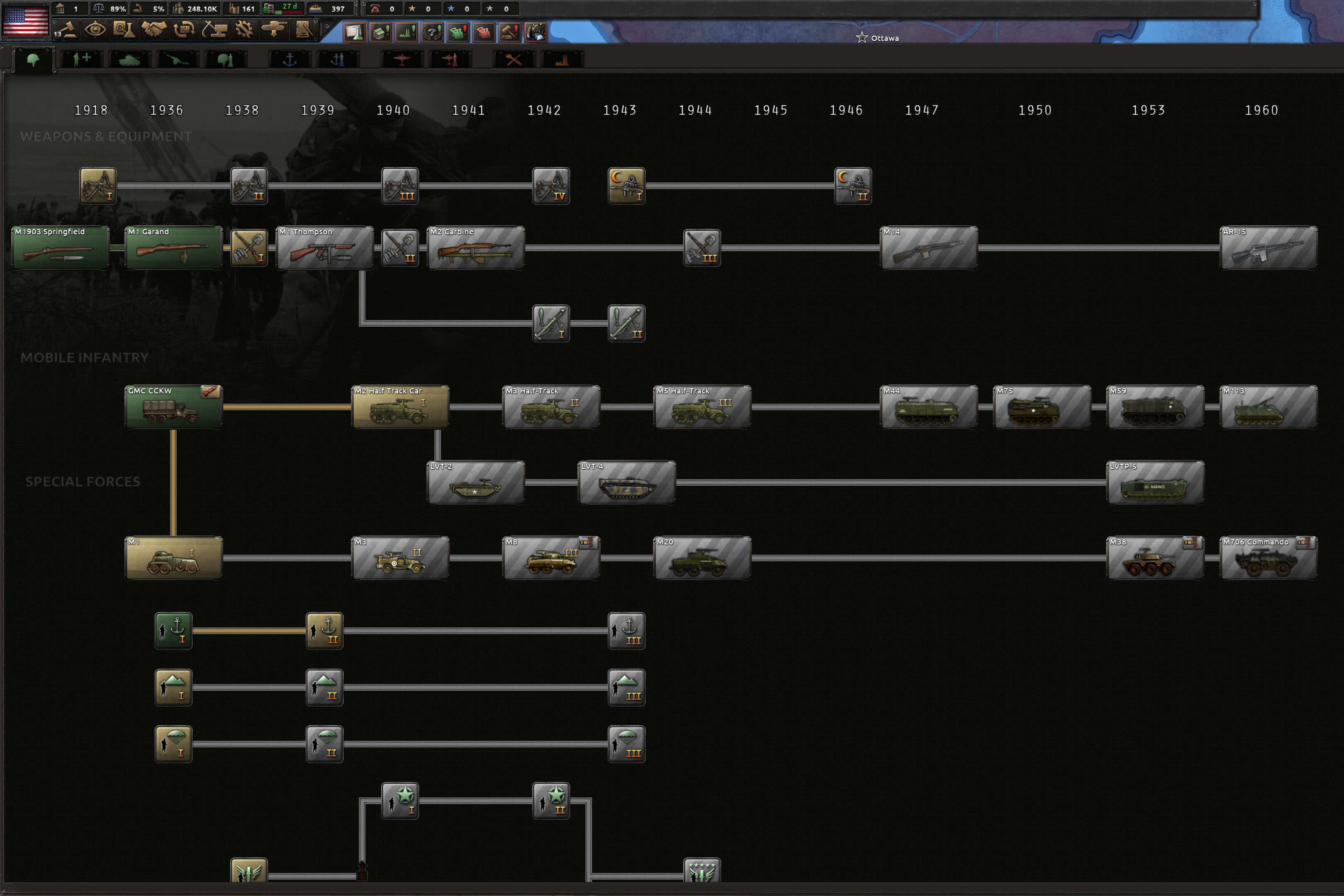Research the M2 Half Track Car
1344x896 pixels.
(x=400, y=407)
